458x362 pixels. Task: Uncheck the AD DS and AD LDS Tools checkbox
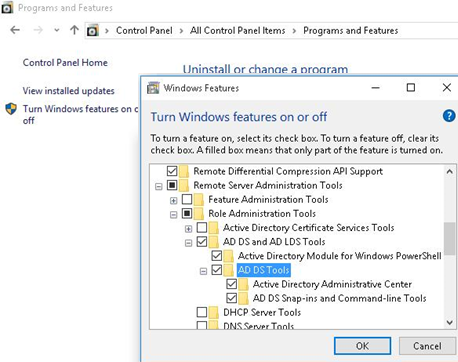point(202,242)
